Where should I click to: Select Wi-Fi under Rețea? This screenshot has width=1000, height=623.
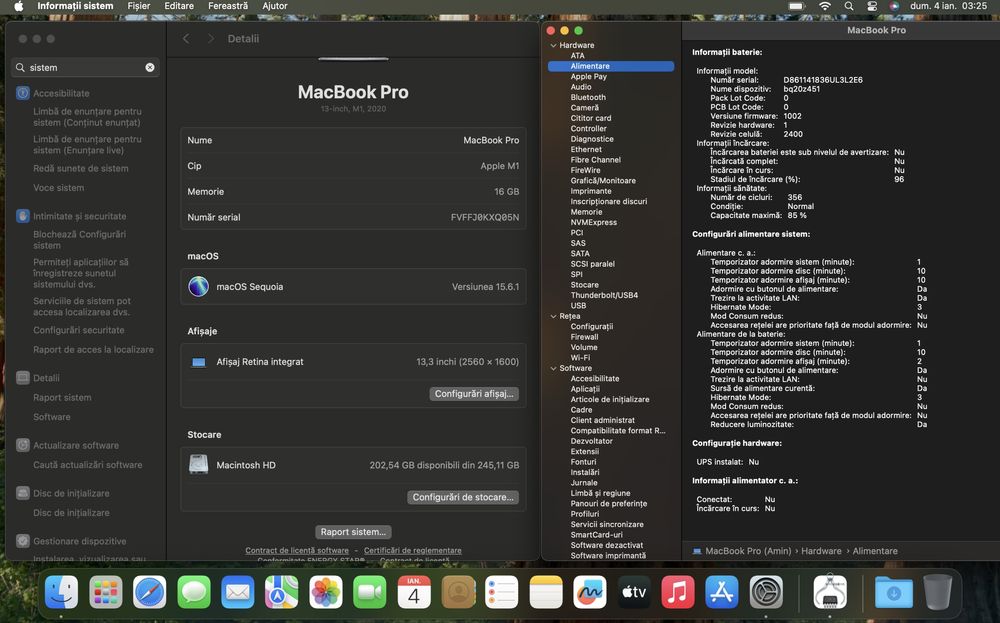pyautogui.click(x=580, y=358)
